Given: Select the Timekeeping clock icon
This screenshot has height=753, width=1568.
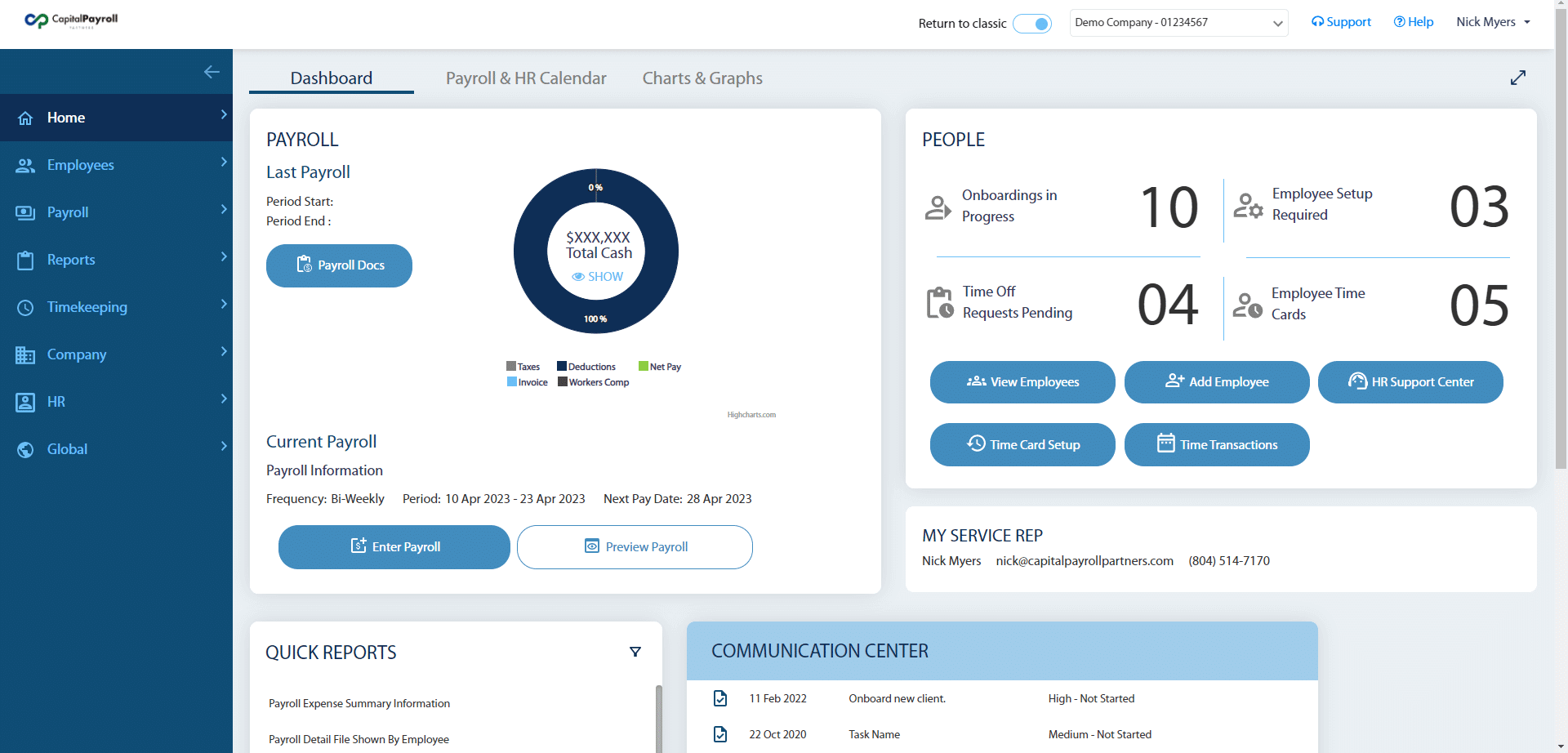Looking at the screenshot, I should tap(25, 306).
